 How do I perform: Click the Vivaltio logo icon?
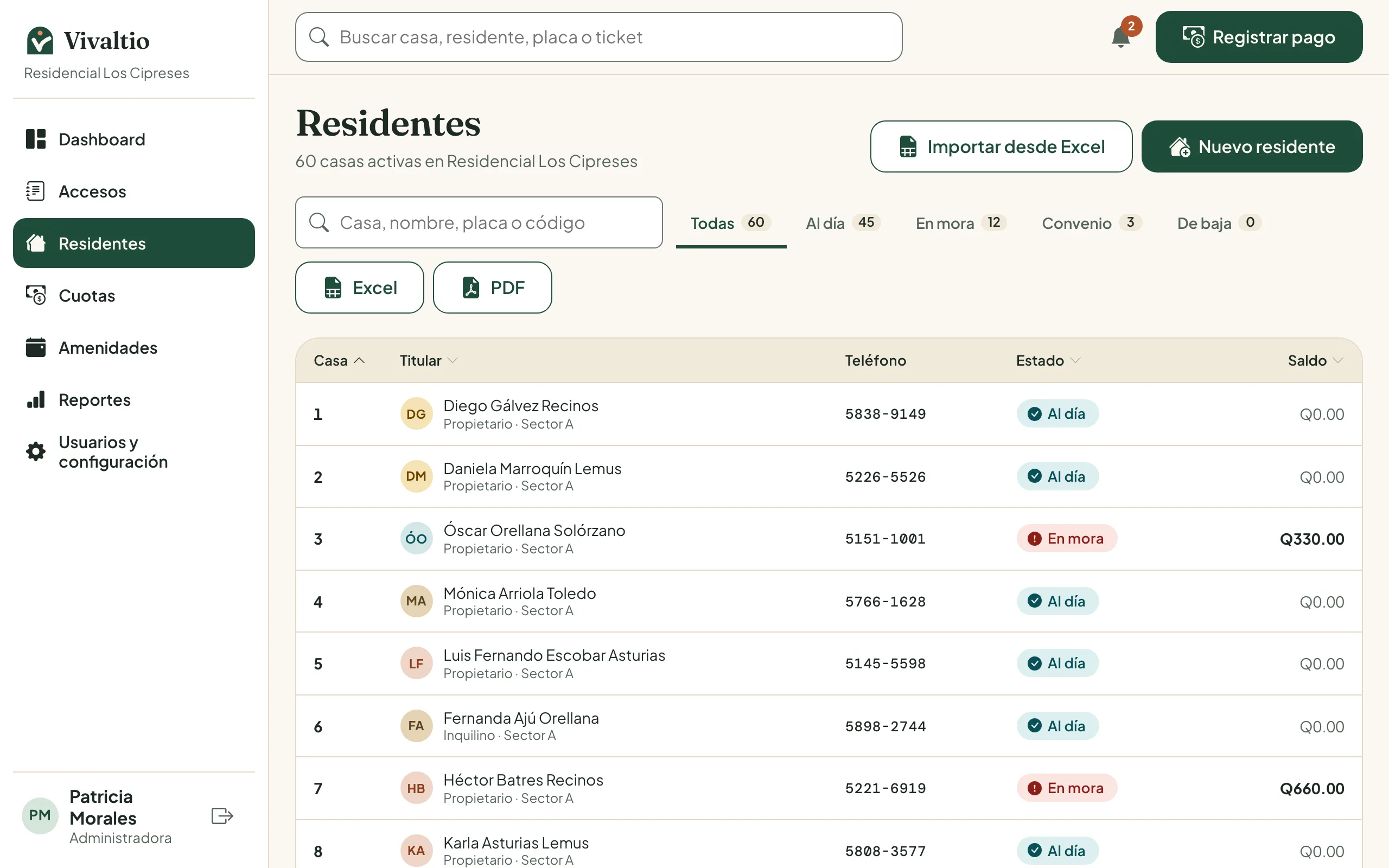(40, 40)
